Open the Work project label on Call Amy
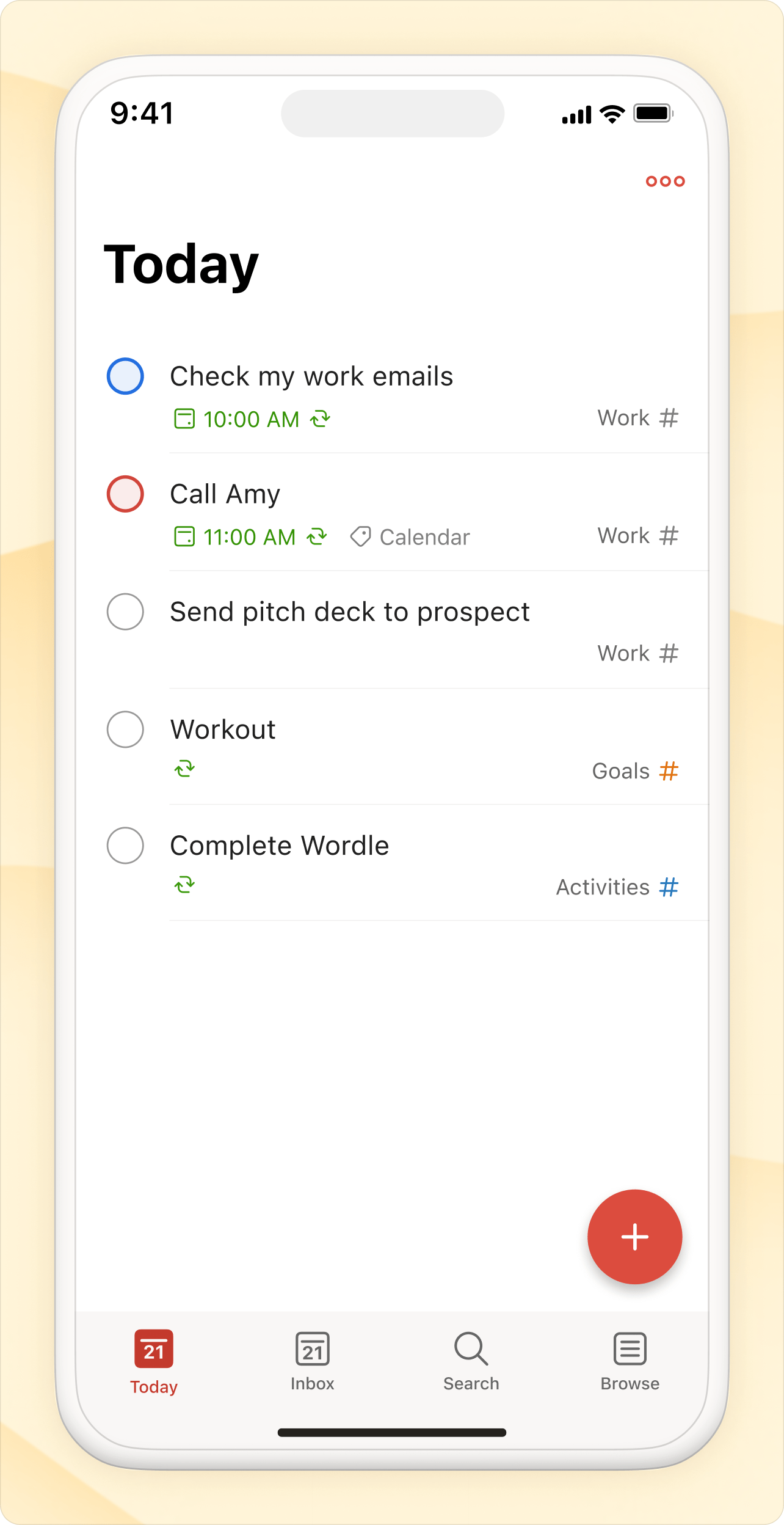 [x=623, y=536]
